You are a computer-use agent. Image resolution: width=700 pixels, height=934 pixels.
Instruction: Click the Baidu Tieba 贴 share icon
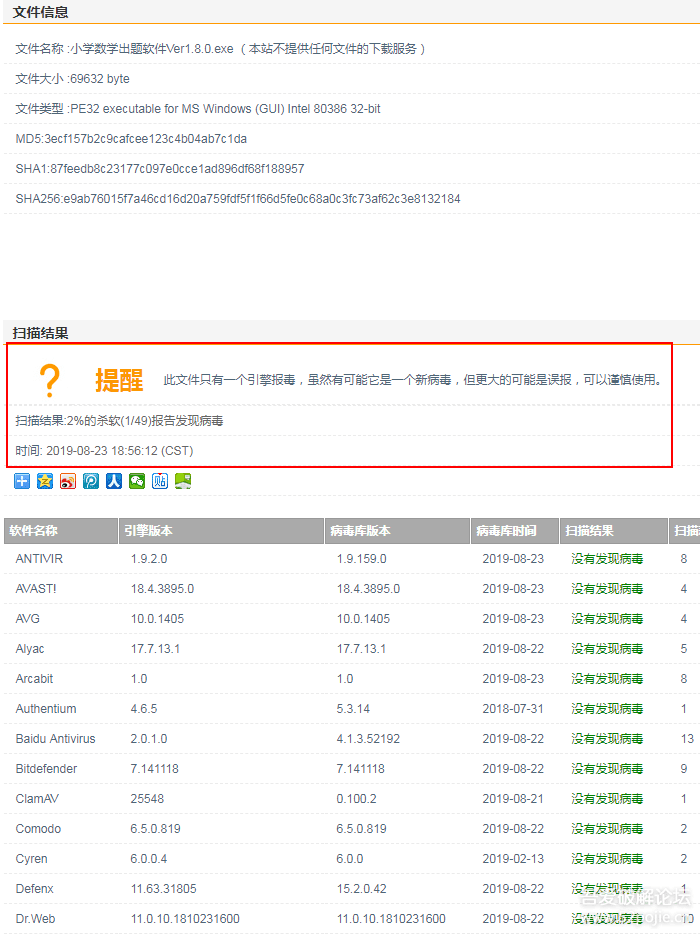(160, 481)
